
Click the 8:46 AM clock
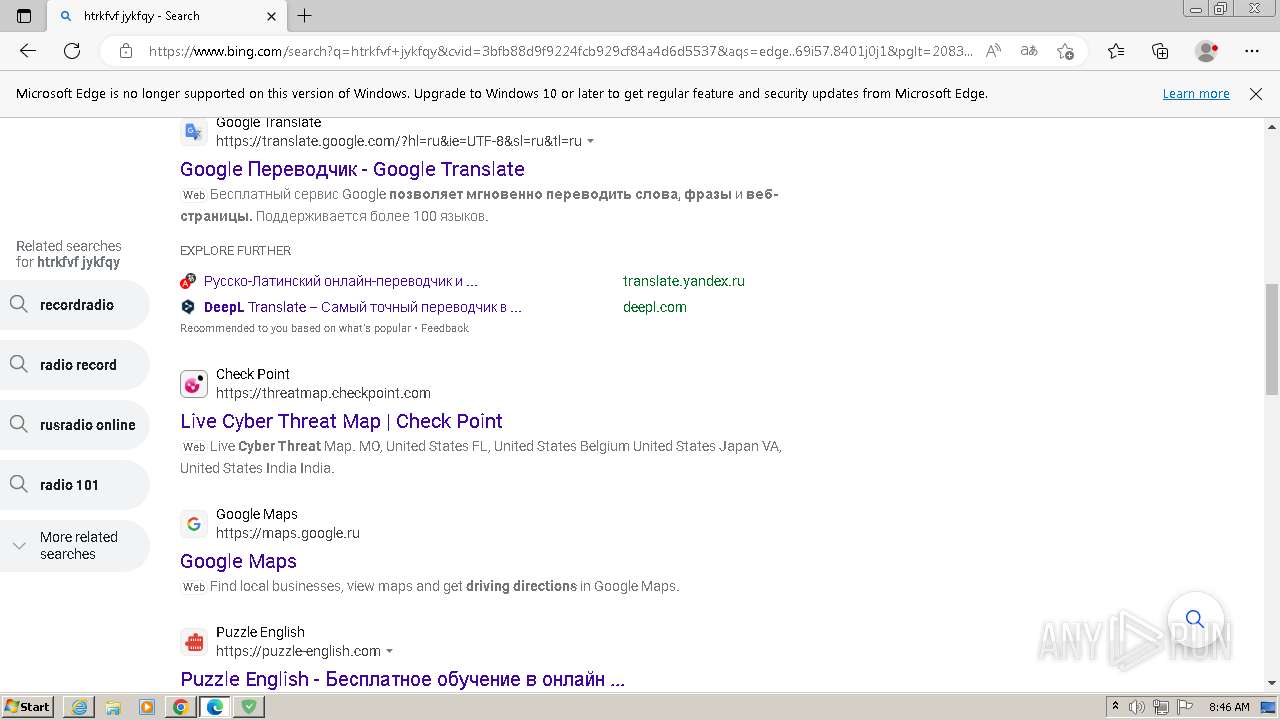click(x=1229, y=707)
